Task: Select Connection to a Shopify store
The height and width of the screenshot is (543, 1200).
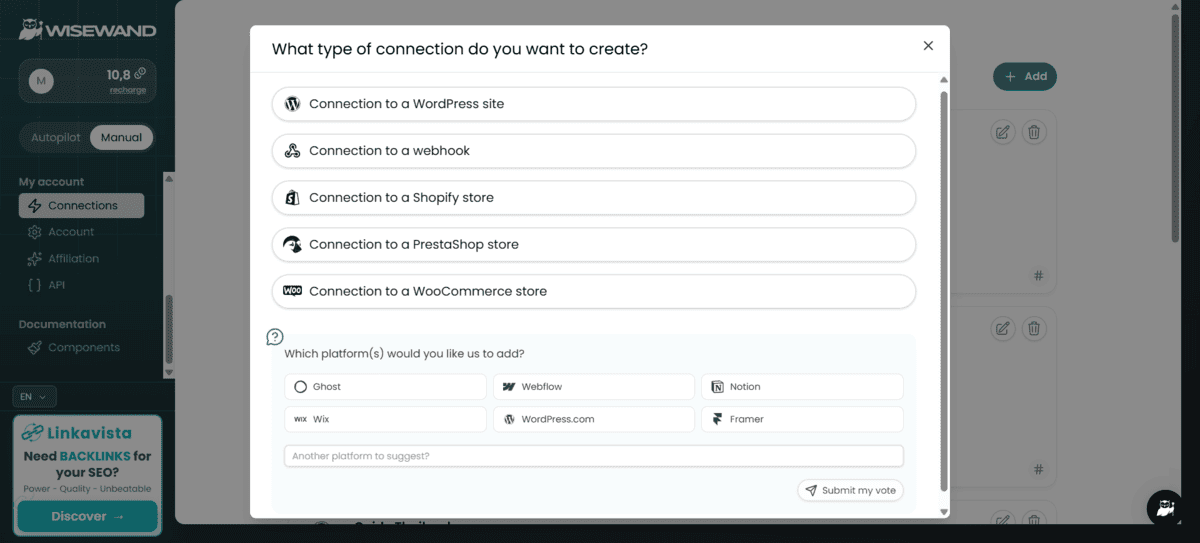Action: (594, 198)
